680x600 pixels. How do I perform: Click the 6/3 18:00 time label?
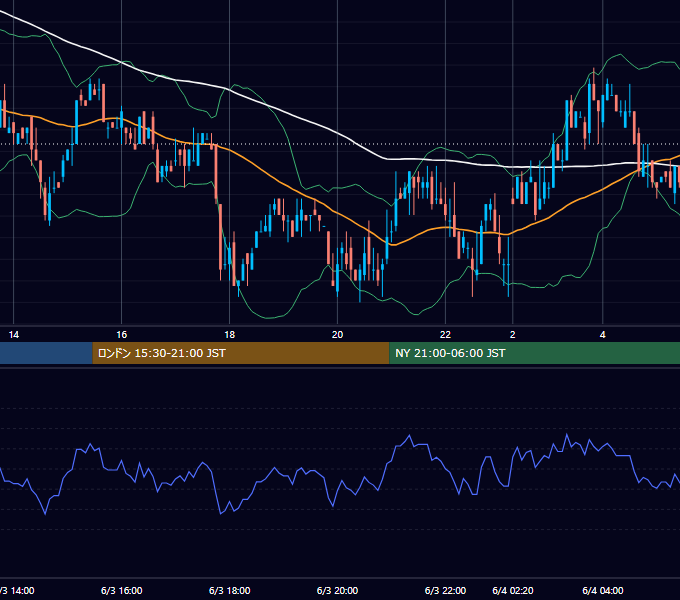tap(229, 590)
